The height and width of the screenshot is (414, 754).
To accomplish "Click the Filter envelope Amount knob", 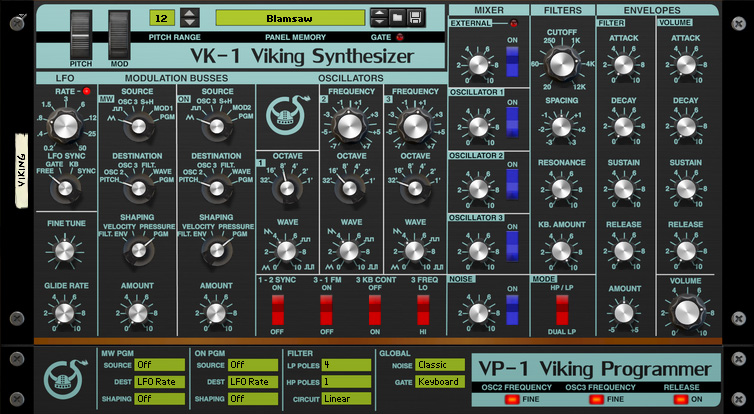I will click(x=624, y=313).
